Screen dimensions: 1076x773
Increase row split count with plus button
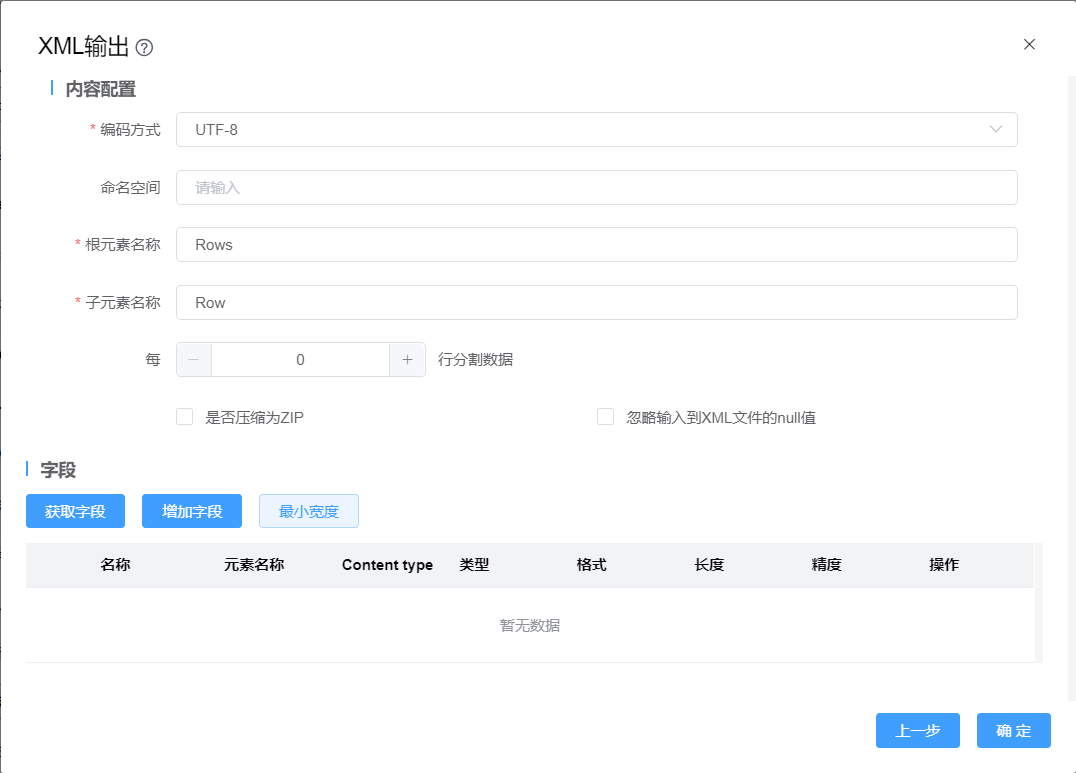[x=407, y=360]
